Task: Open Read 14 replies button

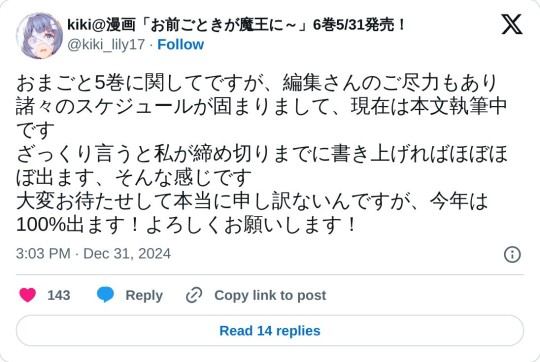Action: [270, 331]
